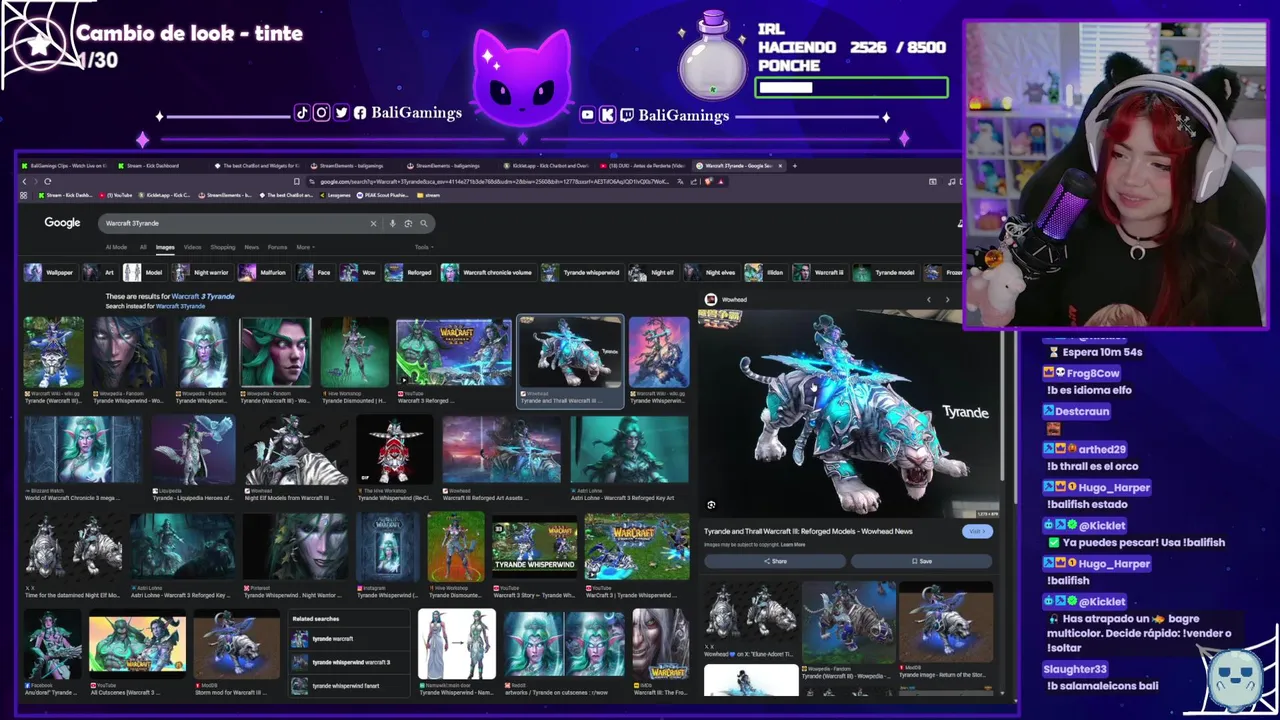Open the Wowpedia Tyrande related thumbnail in preview
The image size is (1280, 720).
coord(848,622)
